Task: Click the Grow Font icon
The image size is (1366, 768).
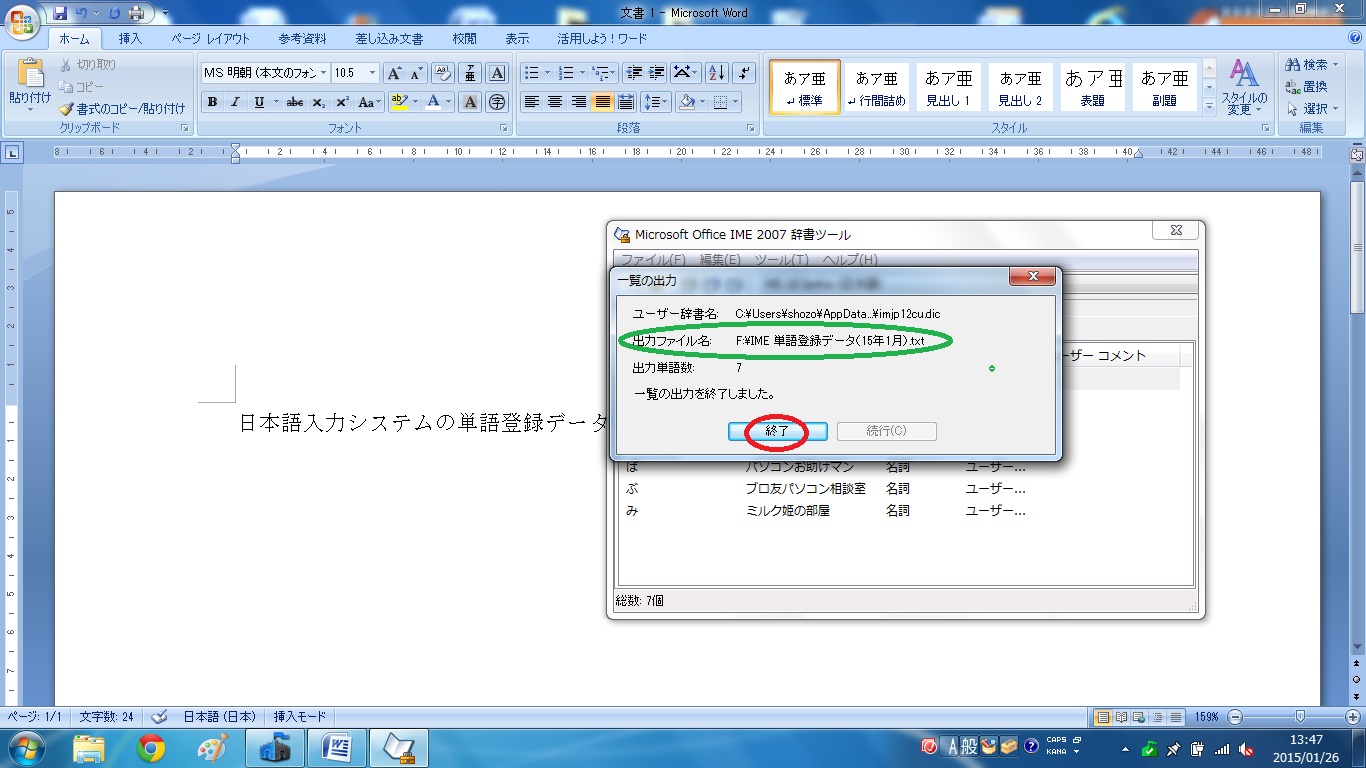Action: click(x=394, y=73)
